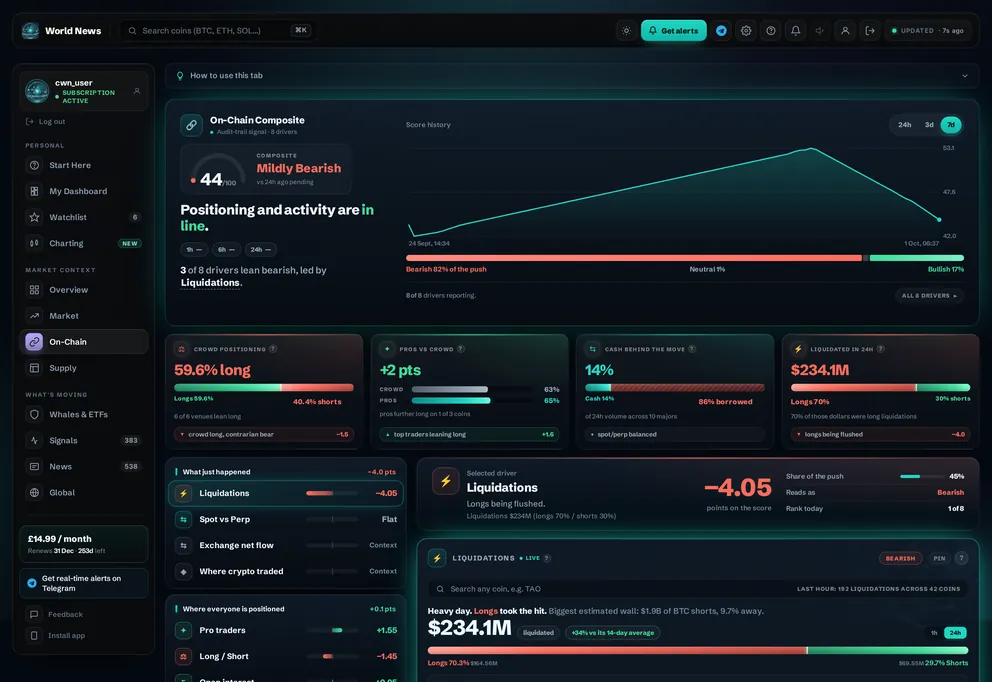Select 1h liquidations timeframe
The height and width of the screenshot is (682, 992).
click(x=934, y=633)
